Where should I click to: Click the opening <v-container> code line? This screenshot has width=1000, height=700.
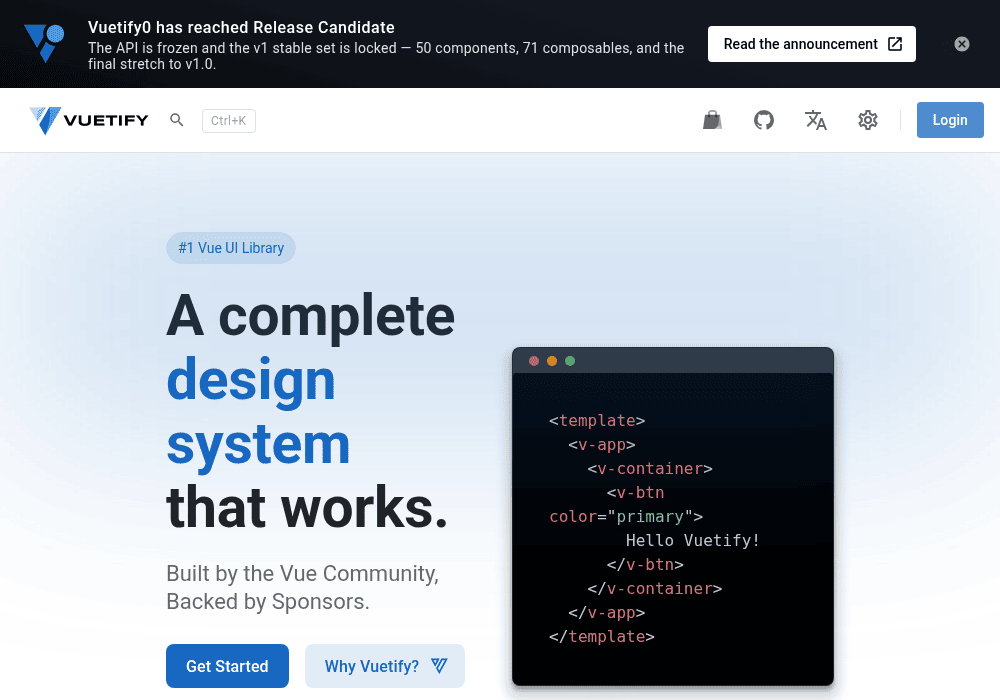pyautogui.click(x=650, y=469)
